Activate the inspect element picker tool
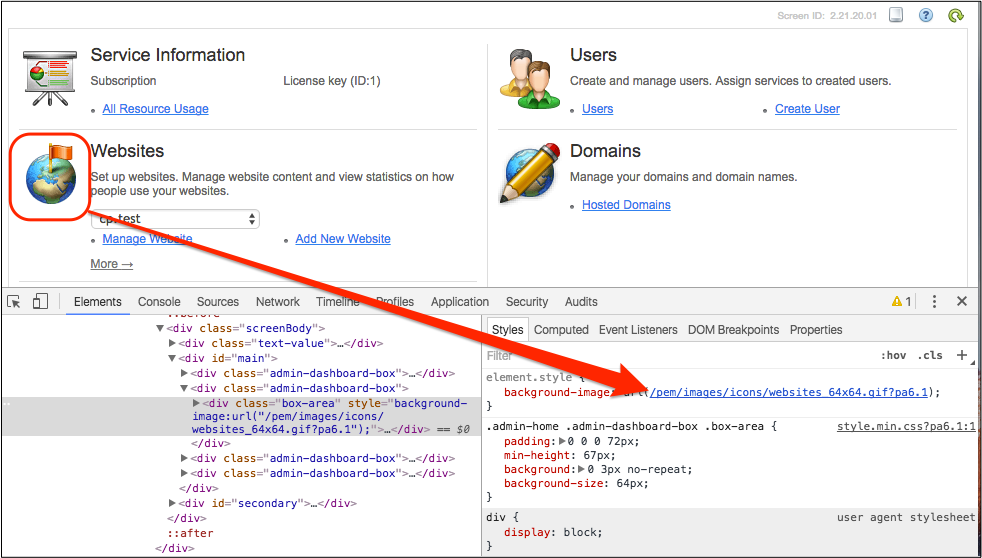The image size is (982, 558). tap(15, 301)
